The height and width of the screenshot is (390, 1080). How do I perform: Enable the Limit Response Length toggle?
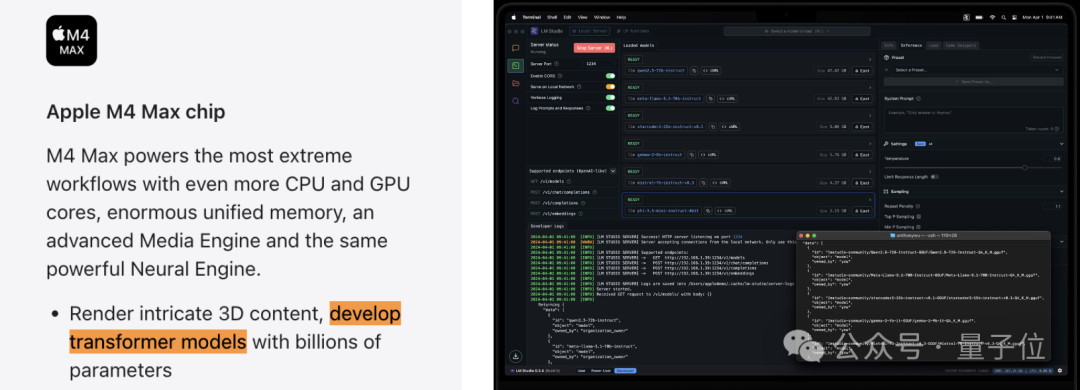[x=934, y=176]
